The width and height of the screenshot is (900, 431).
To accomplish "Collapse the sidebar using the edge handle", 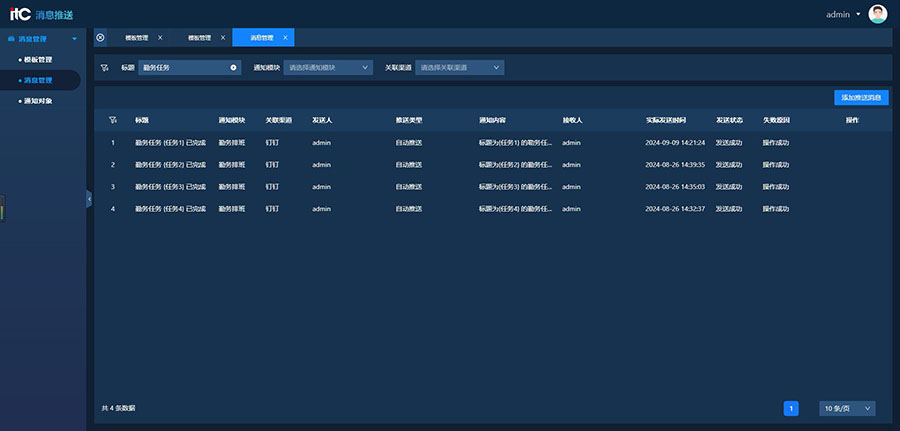I will click(89, 199).
